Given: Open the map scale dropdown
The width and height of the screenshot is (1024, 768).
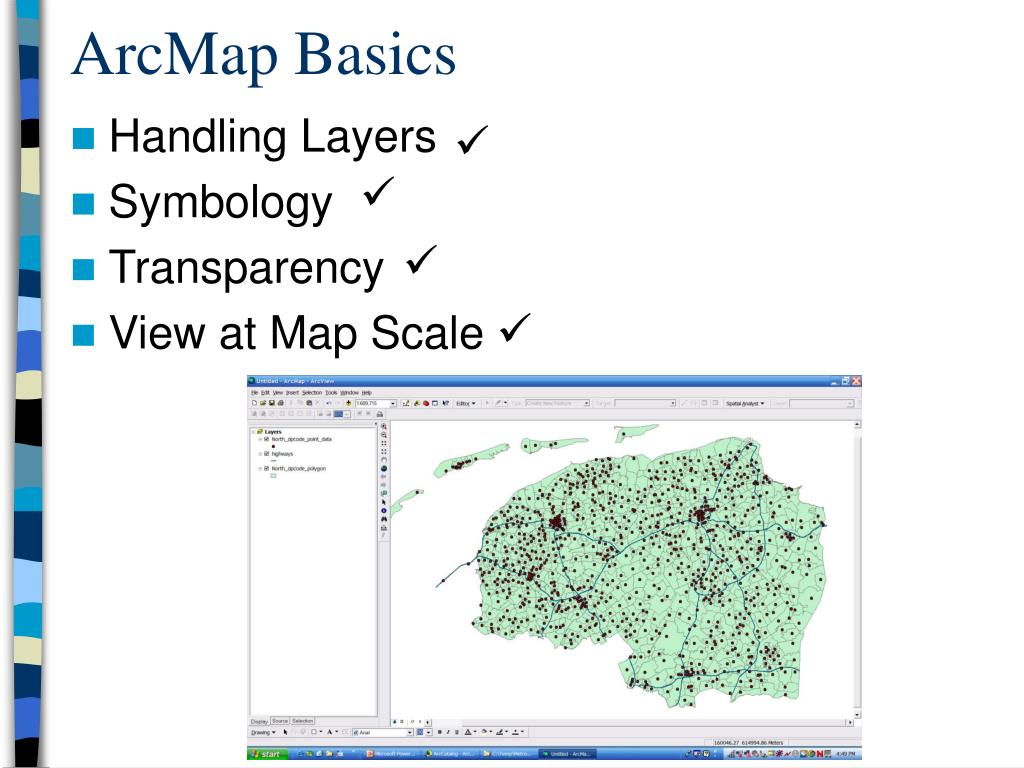Looking at the screenshot, I should (x=393, y=404).
